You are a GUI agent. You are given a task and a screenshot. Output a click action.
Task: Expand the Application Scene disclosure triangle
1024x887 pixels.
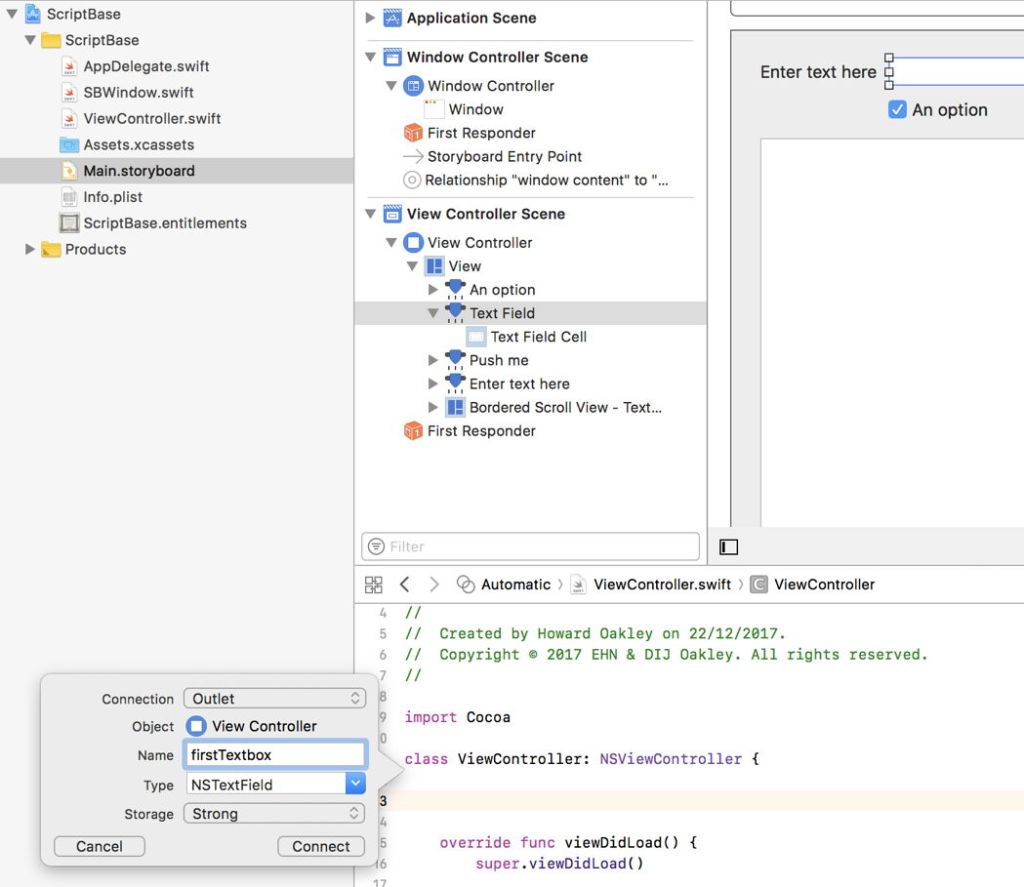coord(370,18)
